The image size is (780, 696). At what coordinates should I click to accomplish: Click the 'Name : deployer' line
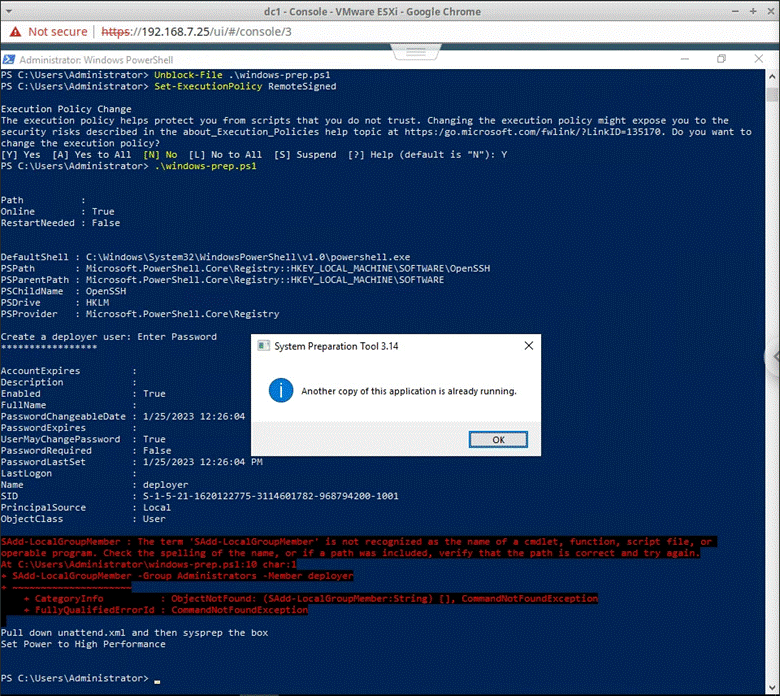(95, 484)
